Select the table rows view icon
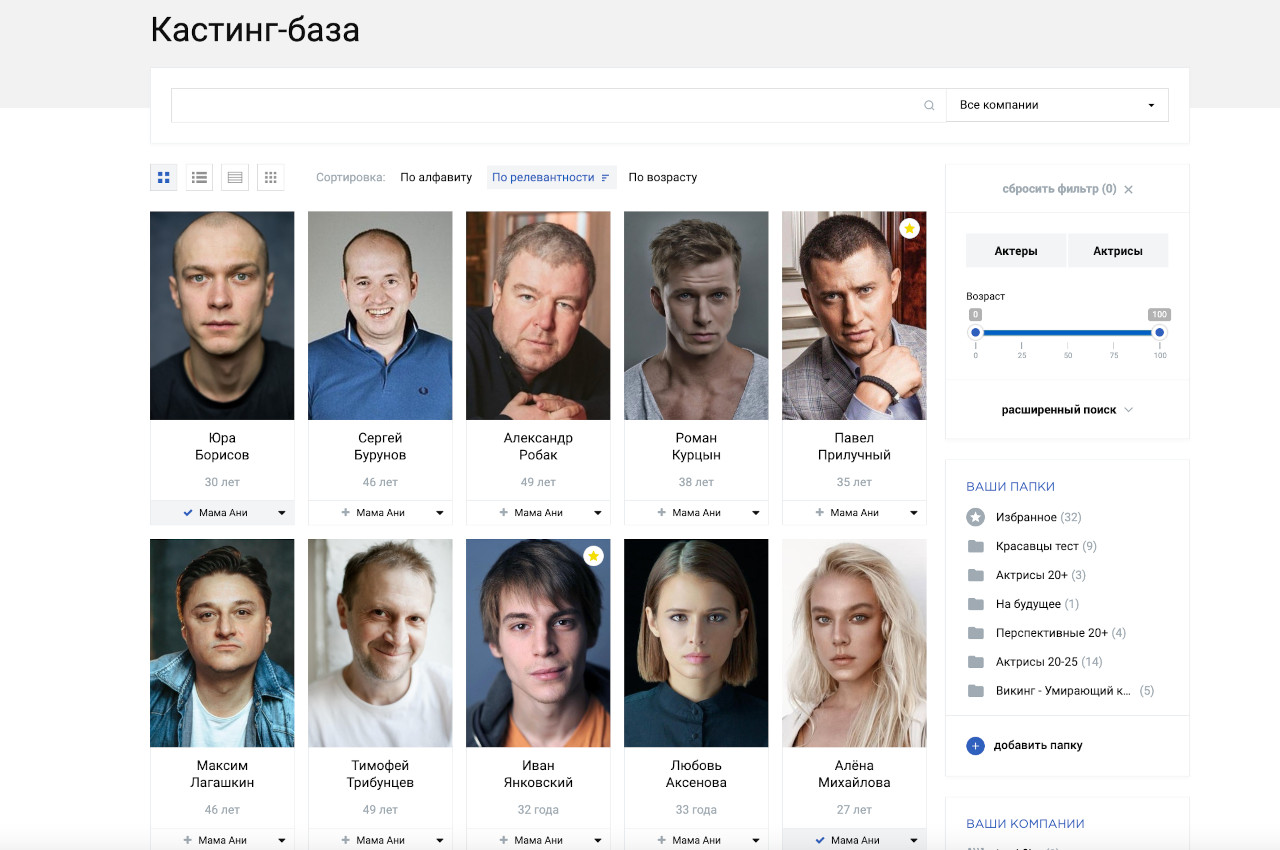The height and width of the screenshot is (850, 1280). tap(235, 178)
